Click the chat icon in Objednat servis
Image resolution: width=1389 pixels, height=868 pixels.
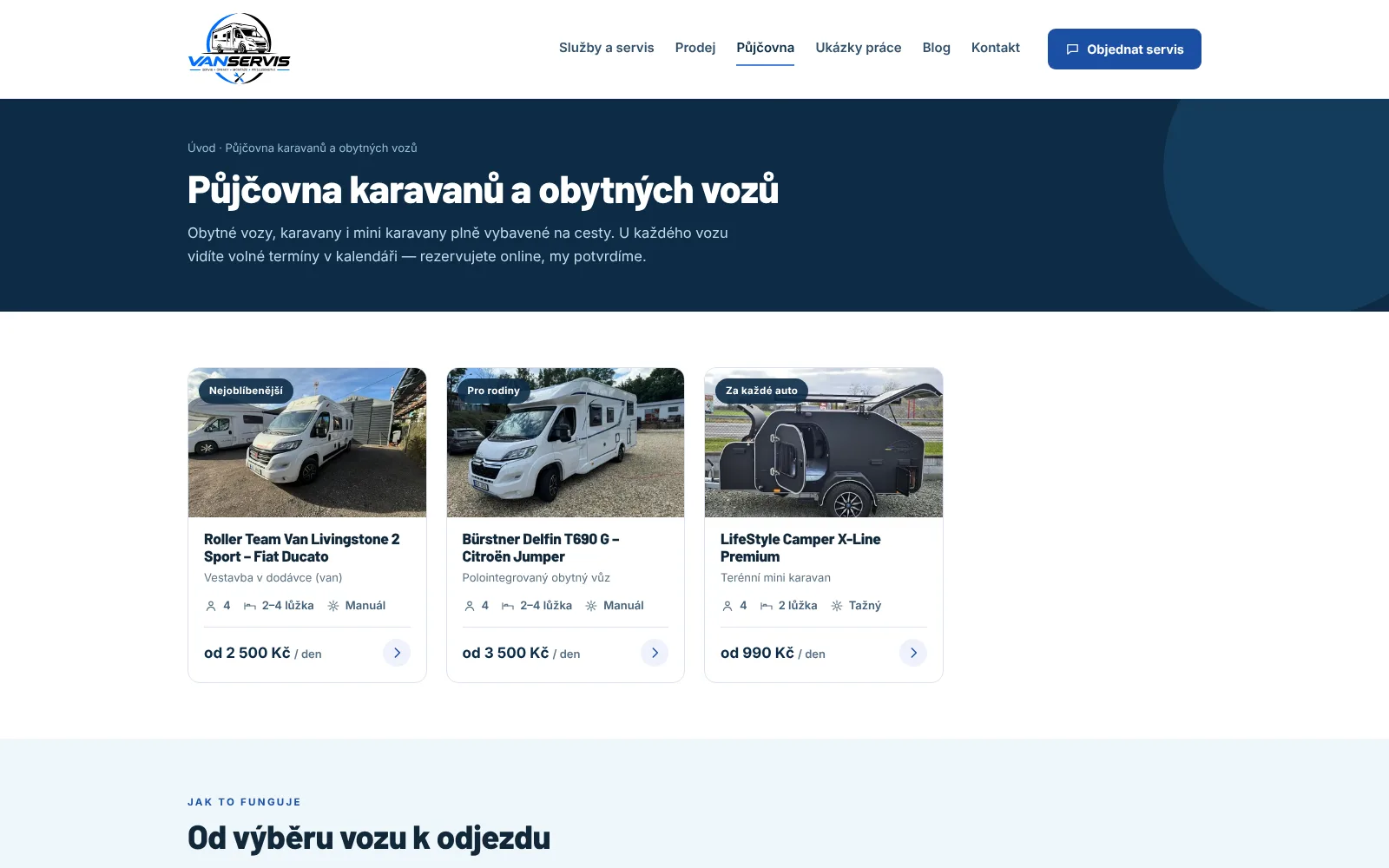coord(1072,49)
